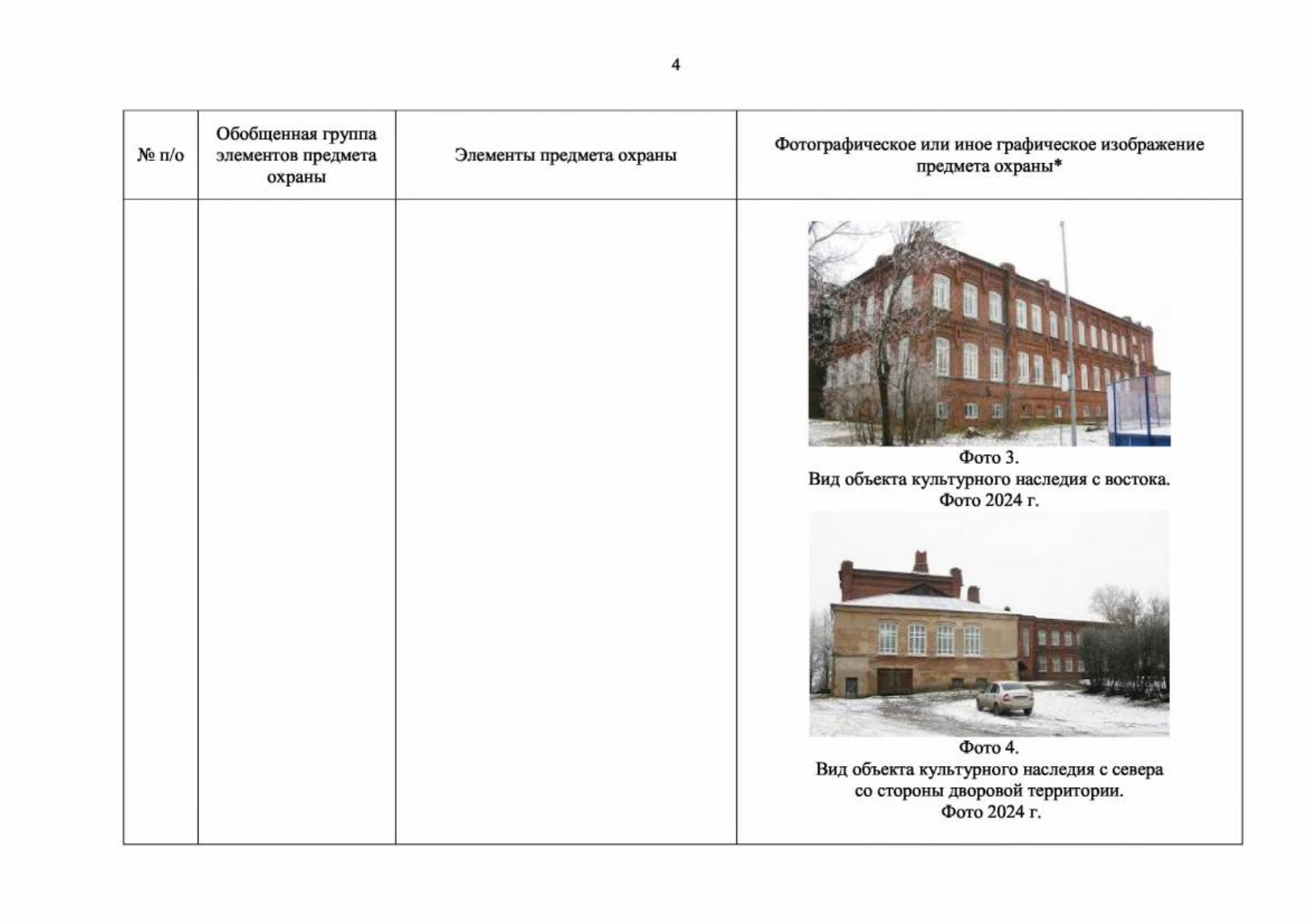Click the "Обобщенная группа элементов предмета охраны" header

coord(296,156)
